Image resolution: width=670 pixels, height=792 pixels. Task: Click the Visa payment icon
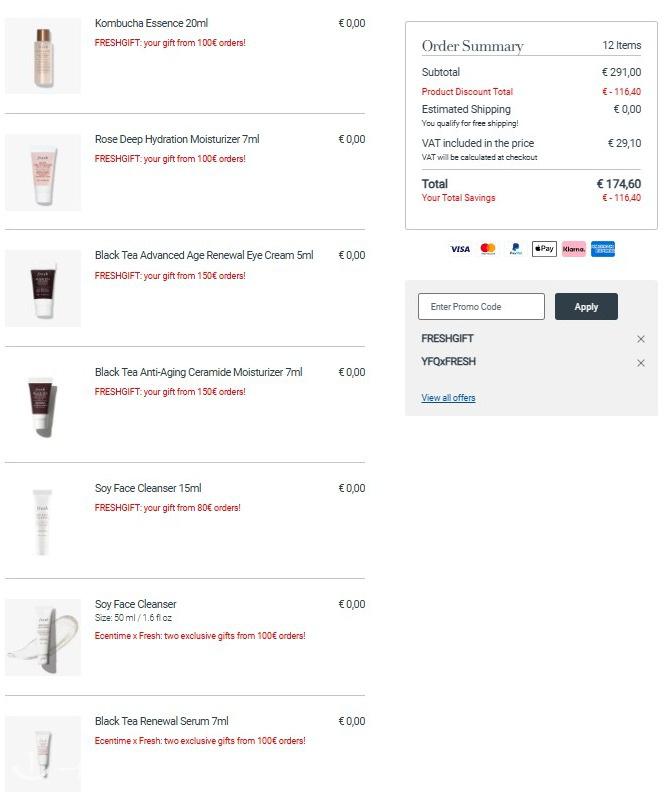point(460,249)
